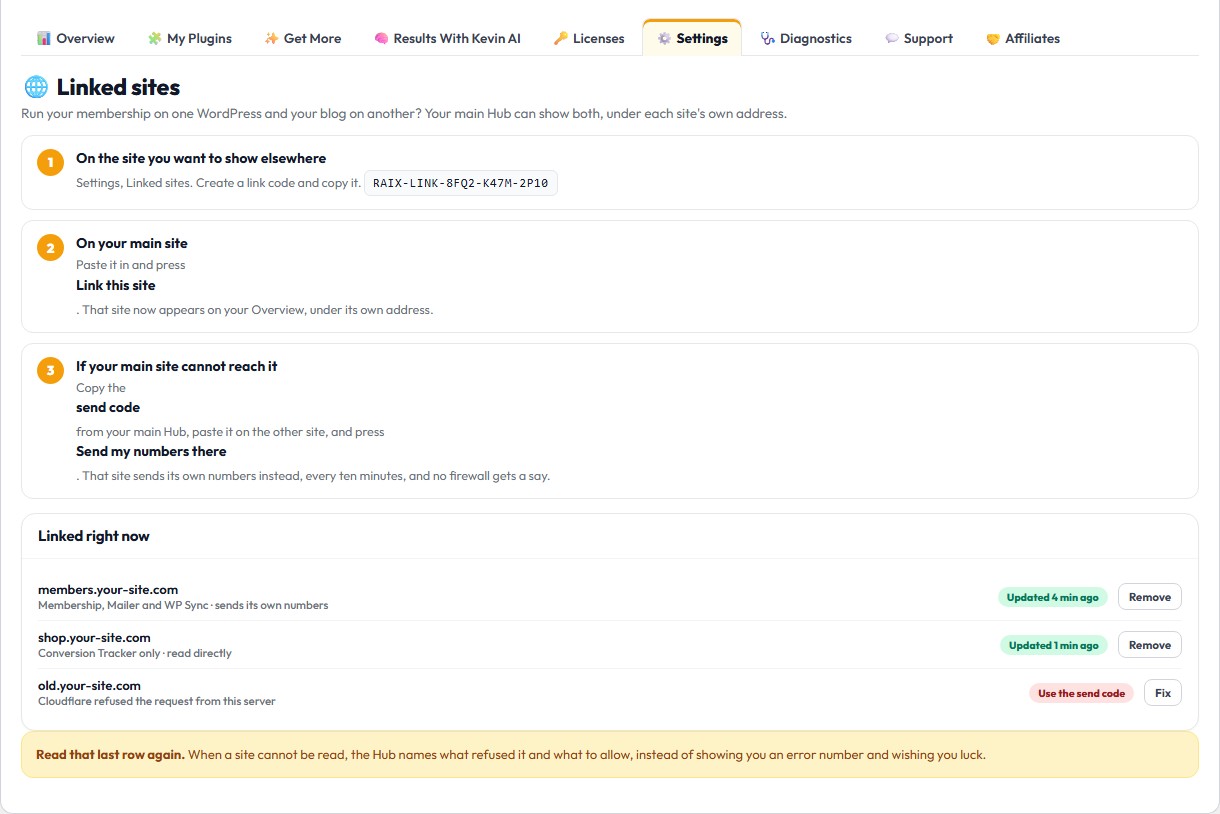Click the globe icon beside Linked sites
The width and height of the screenshot is (1220, 814).
point(35,87)
